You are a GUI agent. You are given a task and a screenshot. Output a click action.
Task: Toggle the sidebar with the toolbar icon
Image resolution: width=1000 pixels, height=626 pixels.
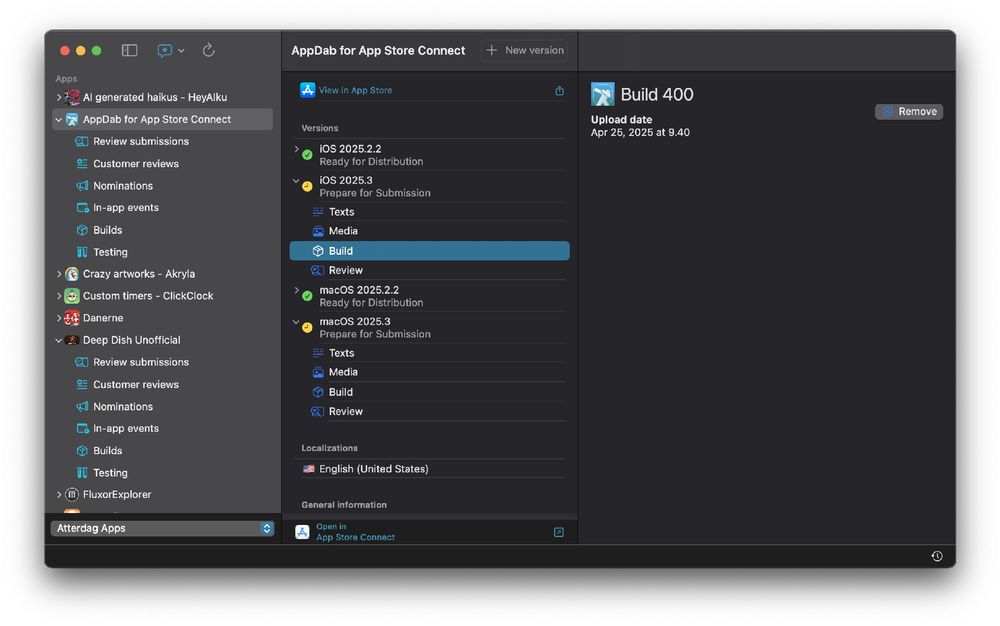tap(129, 50)
